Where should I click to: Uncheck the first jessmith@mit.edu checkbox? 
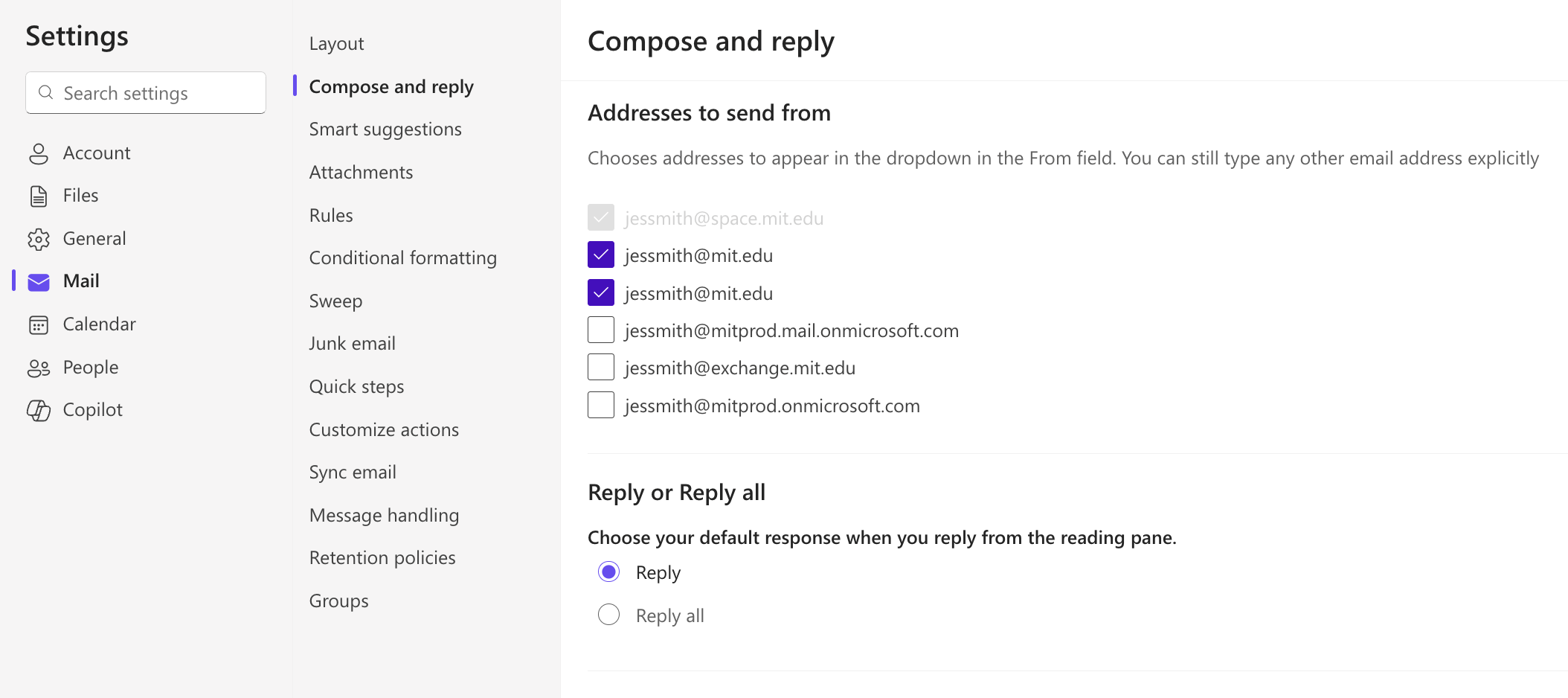coord(601,254)
